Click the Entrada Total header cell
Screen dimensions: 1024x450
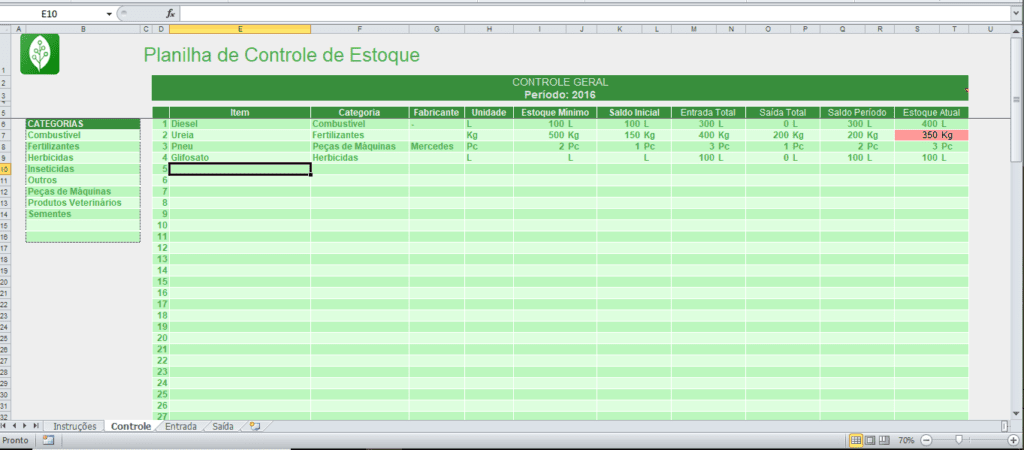(x=708, y=112)
